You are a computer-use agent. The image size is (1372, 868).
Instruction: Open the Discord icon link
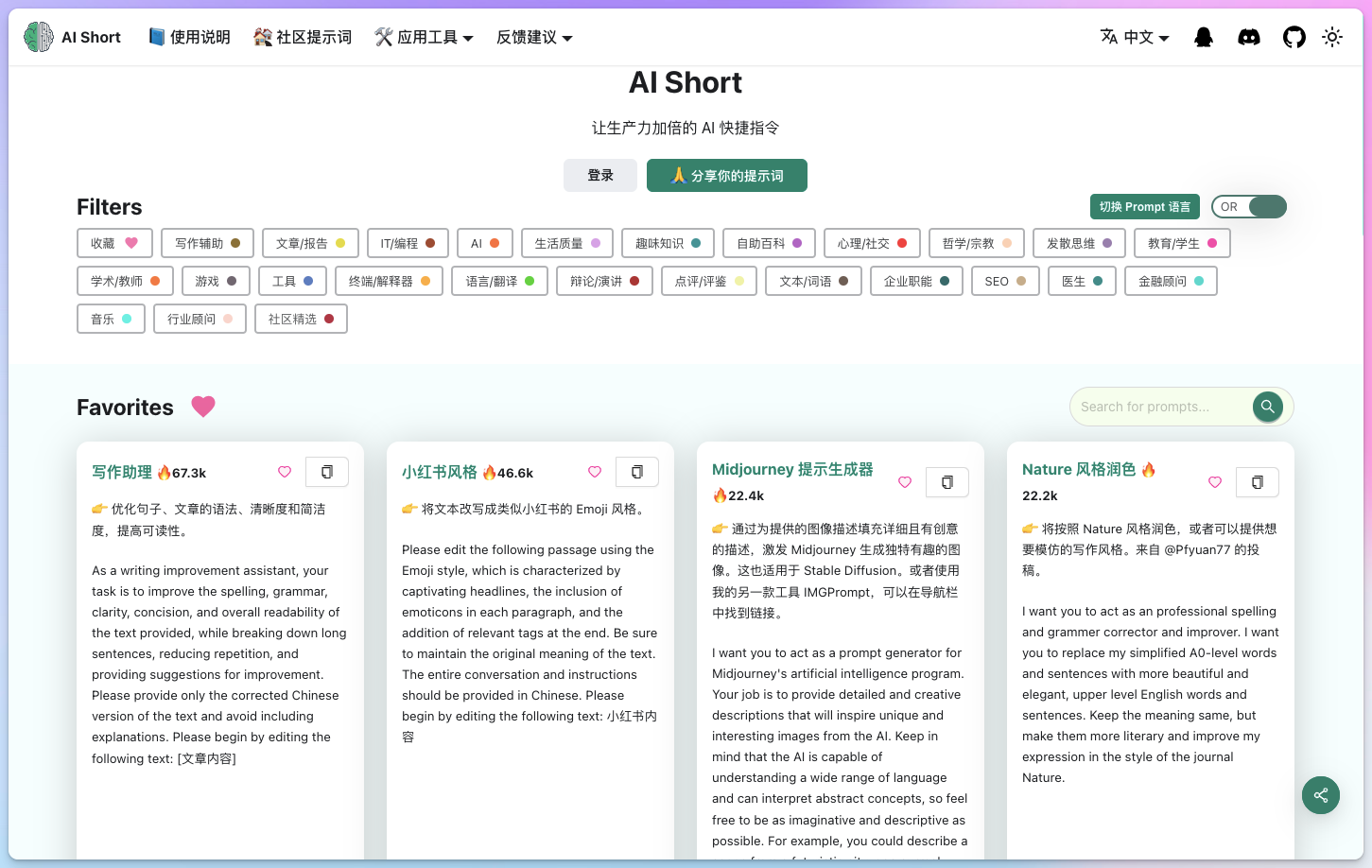1249,37
